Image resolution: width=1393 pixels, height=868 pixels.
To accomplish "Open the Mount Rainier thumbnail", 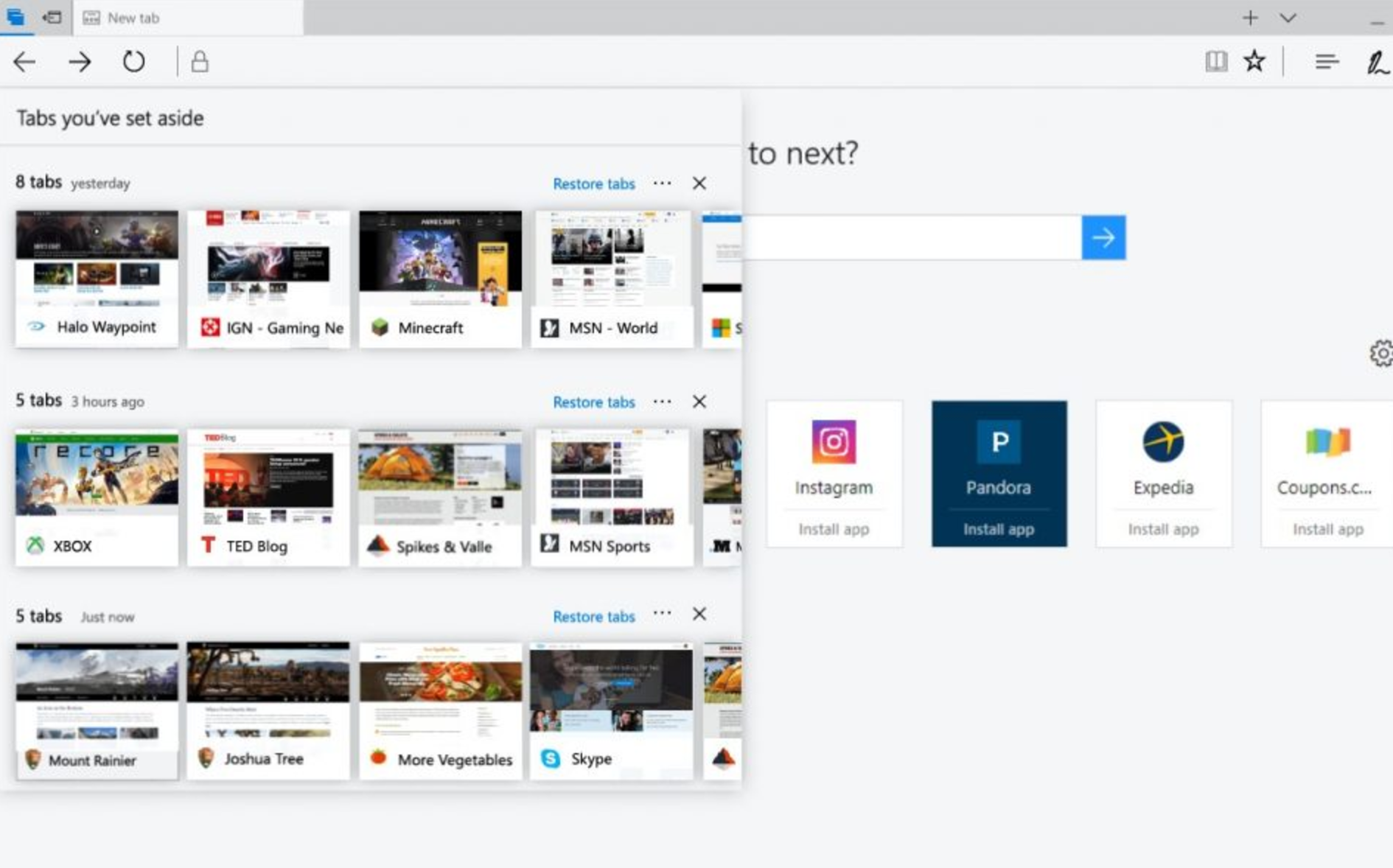I will (97, 710).
